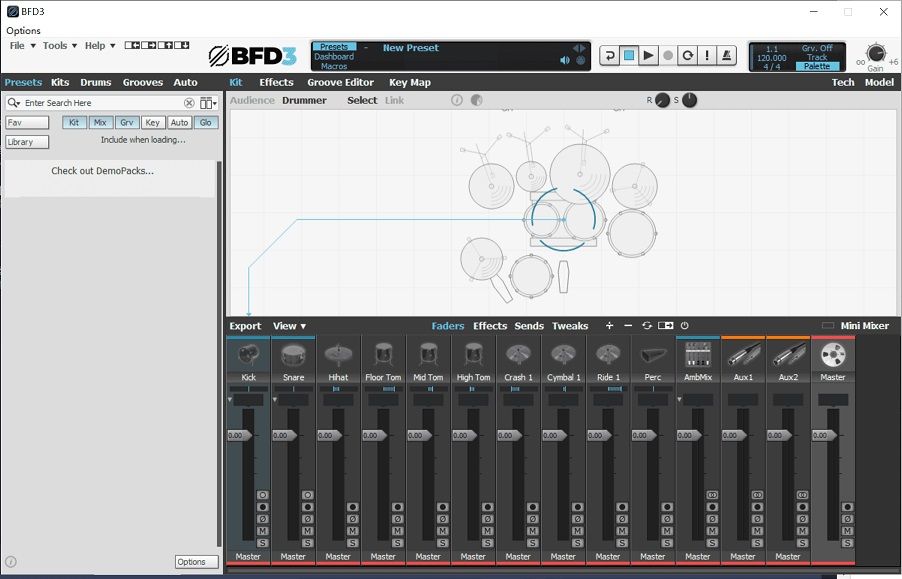902x579 pixels.
Task: Open the browser column layout dropdown
Action: pyautogui.click(x=208, y=103)
